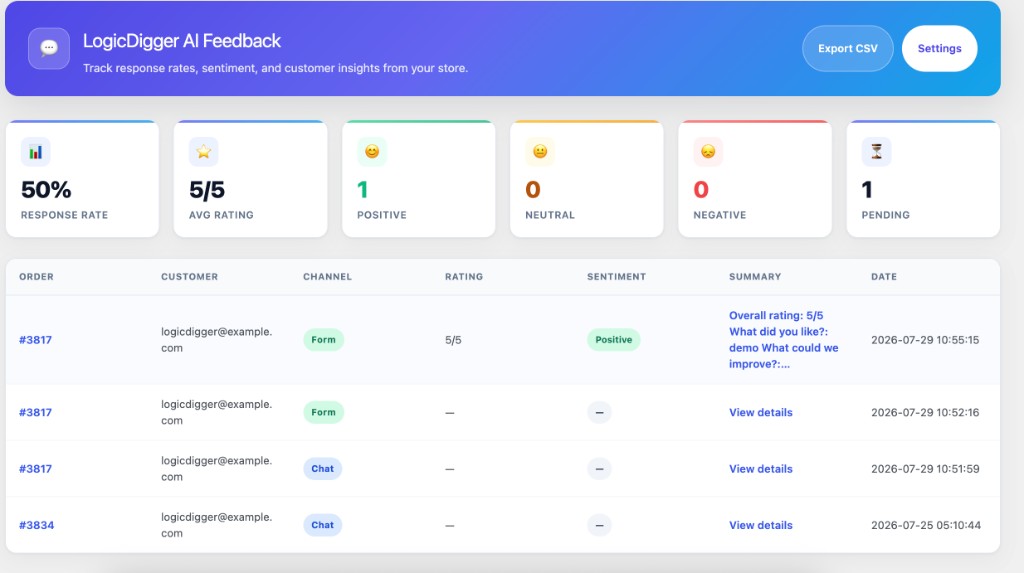Click View details for order #3834

coord(761,525)
